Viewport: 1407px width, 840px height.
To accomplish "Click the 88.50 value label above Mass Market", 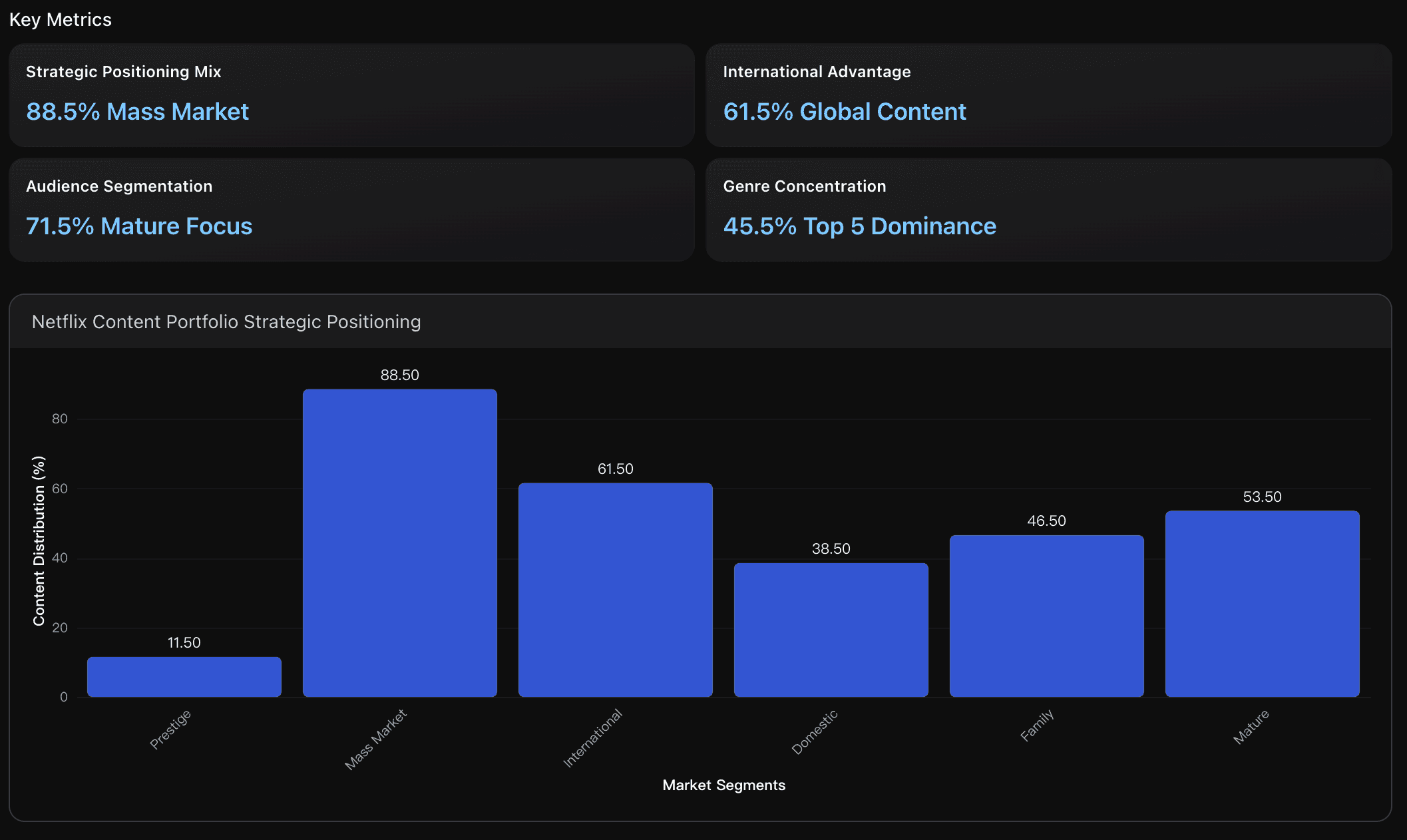I will 399,375.
